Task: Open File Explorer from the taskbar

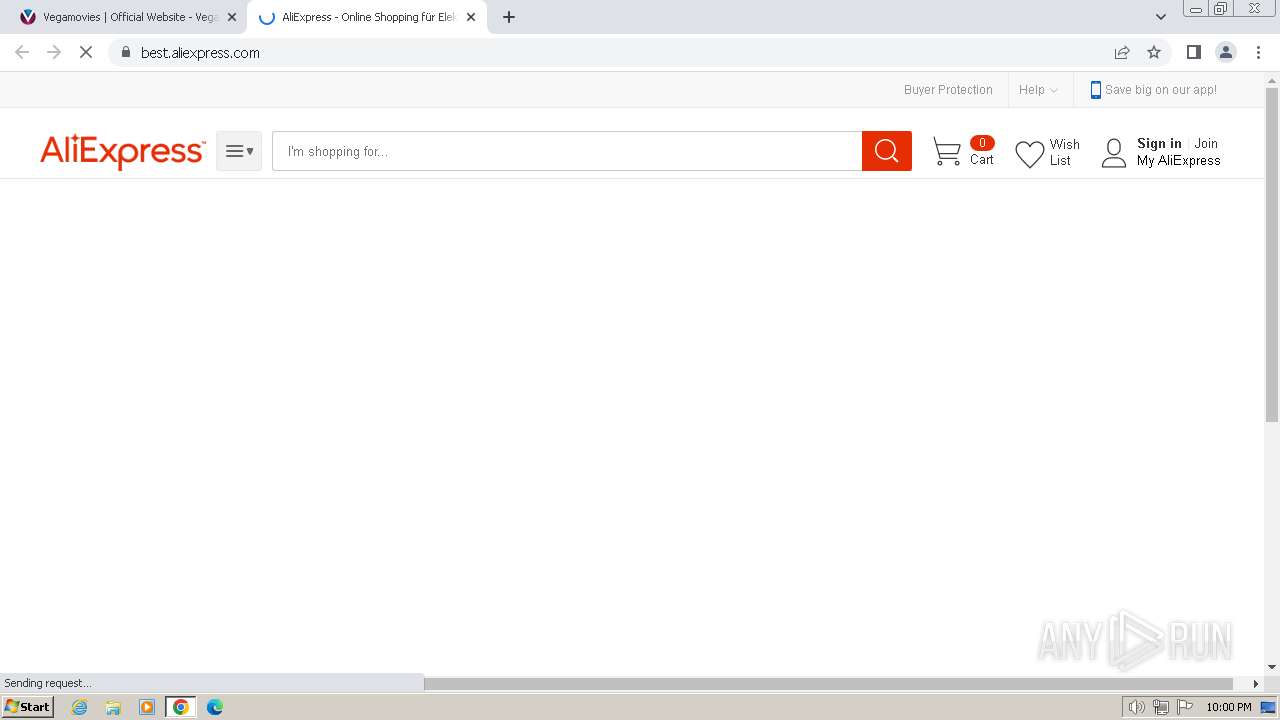Action: [x=113, y=707]
